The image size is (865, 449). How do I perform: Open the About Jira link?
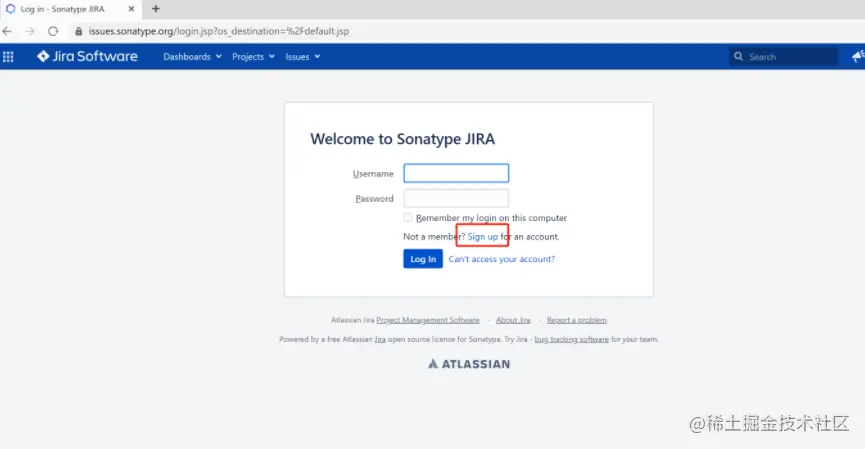pyautogui.click(x=513, y=320)
